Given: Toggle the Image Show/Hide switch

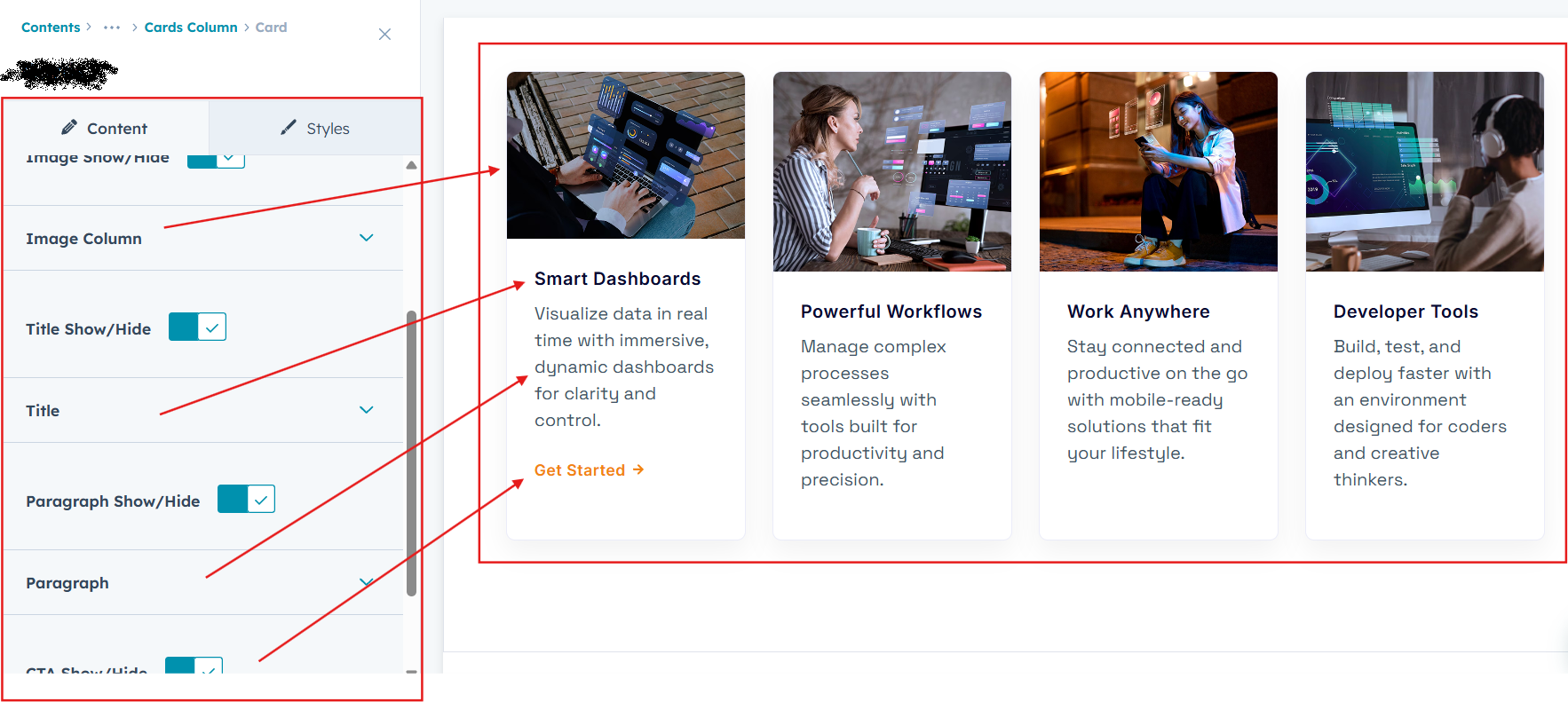Looking at the screenshot, I should click(216, 159).
